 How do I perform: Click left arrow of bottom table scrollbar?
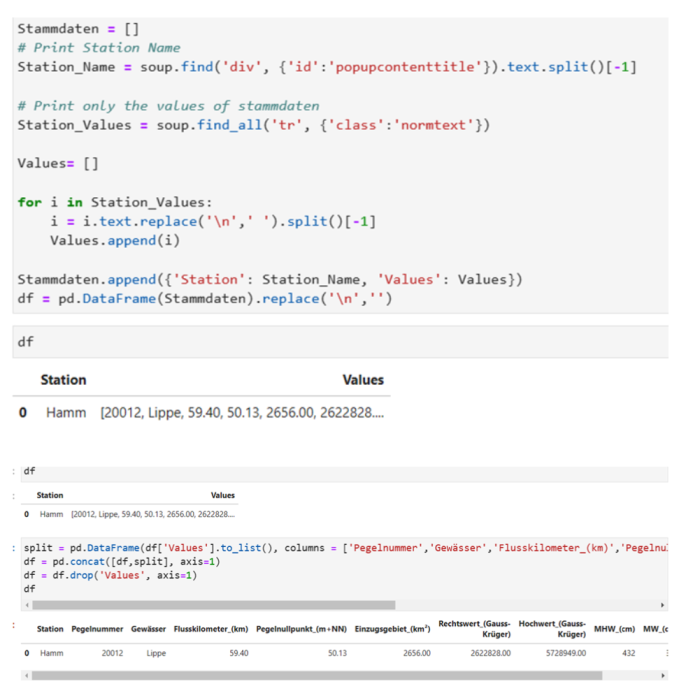tap(33, 675)
